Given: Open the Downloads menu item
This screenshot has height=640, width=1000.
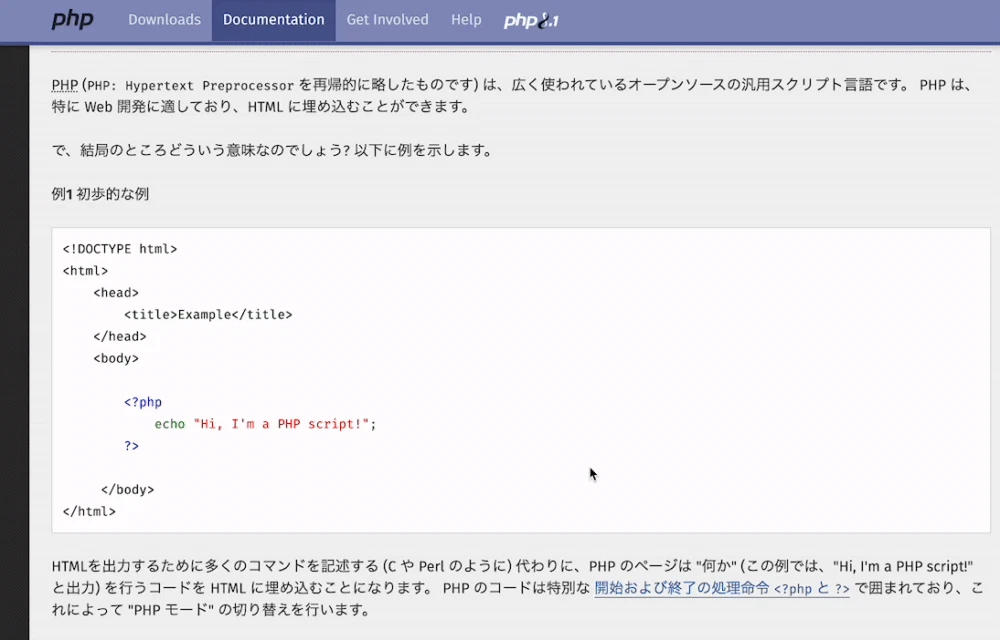Looking at the screenshot, I should tap(164, 20).
